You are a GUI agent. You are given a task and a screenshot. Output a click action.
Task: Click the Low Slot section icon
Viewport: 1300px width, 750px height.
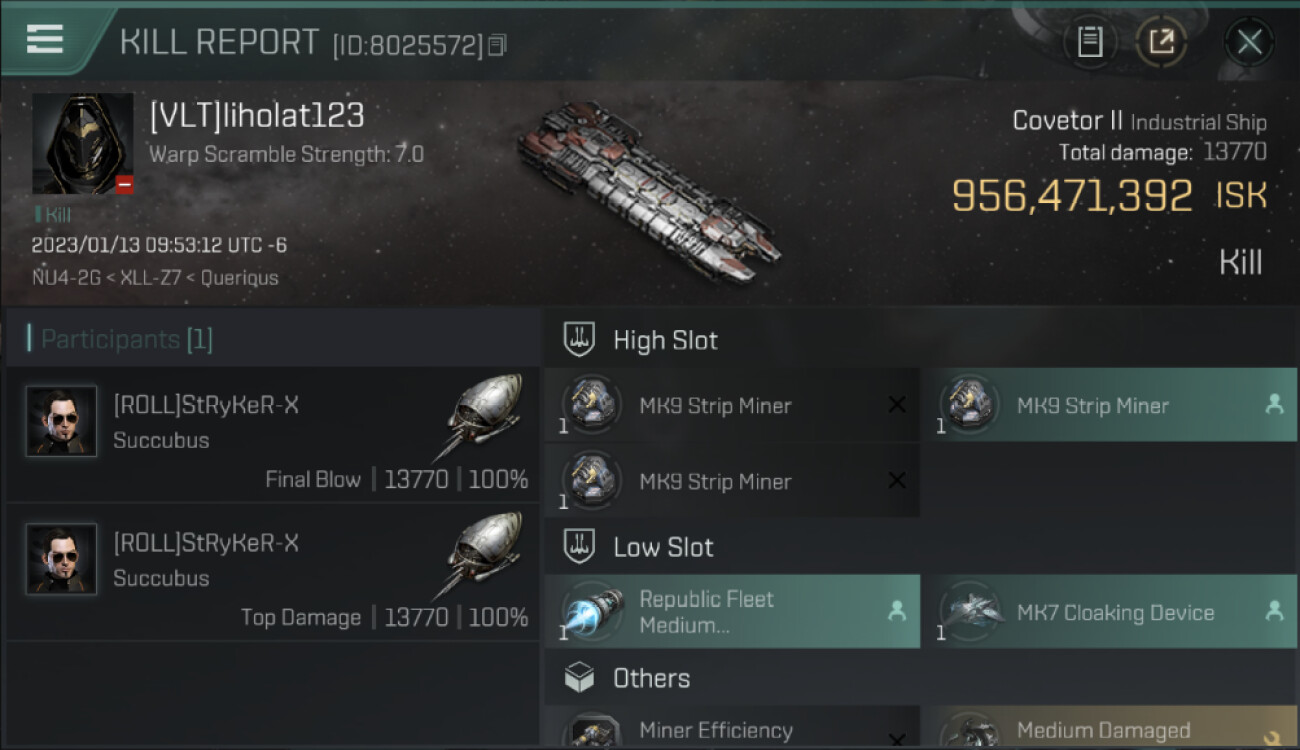580,547
